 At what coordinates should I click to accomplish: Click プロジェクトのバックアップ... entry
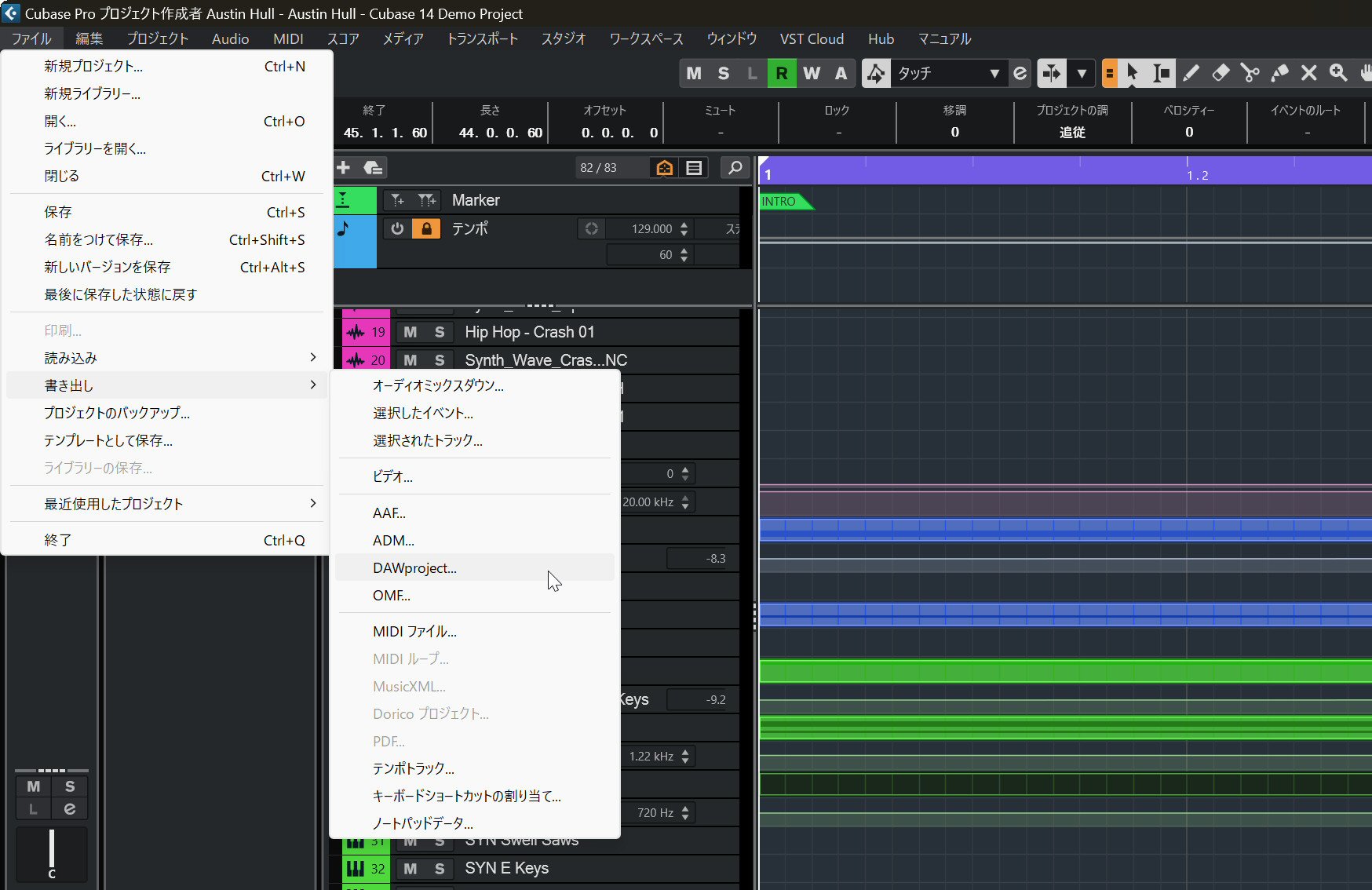pos(166,413)
